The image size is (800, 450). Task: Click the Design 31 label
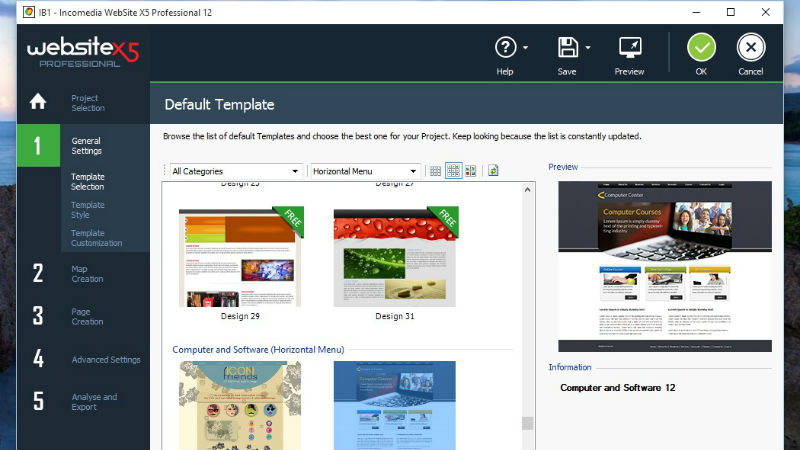coord(395,316)
